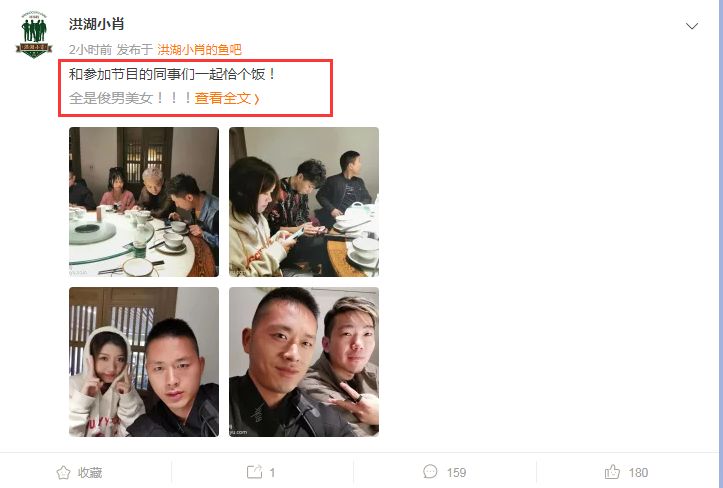Viewport: 723px width, 488px height.
Task: Click the post text 和参加节目的同事们一起恰个饭
Action: click(172, 74)
